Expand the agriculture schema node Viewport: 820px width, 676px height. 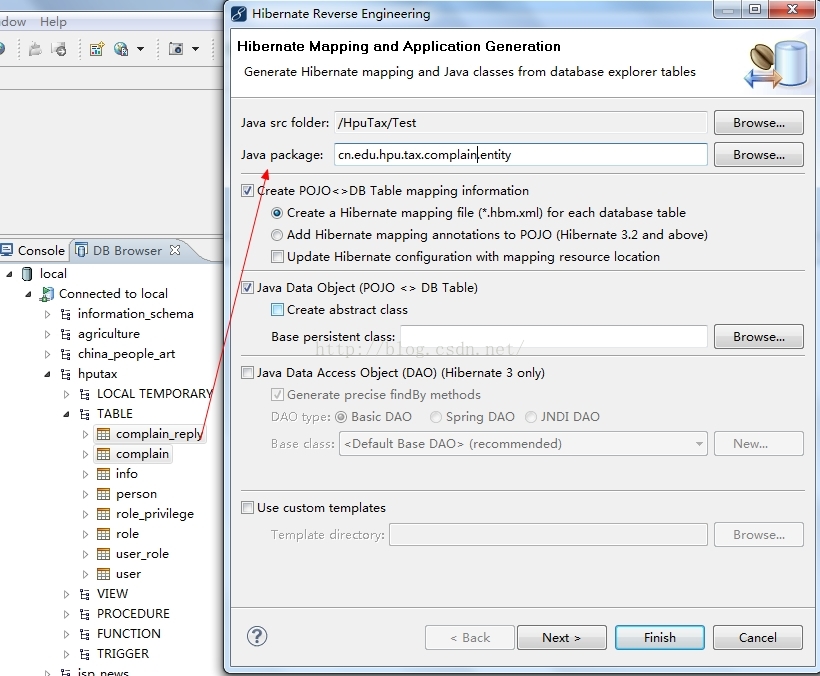[48, 334]
